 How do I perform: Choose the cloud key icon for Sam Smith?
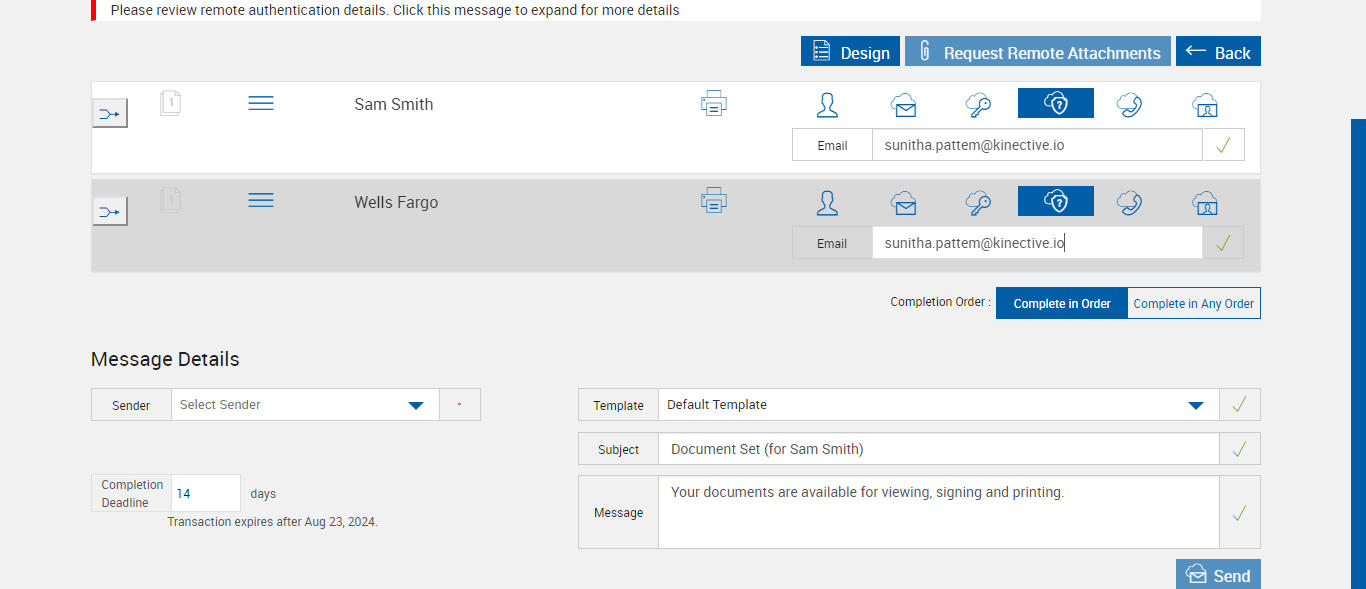[978, 105]
